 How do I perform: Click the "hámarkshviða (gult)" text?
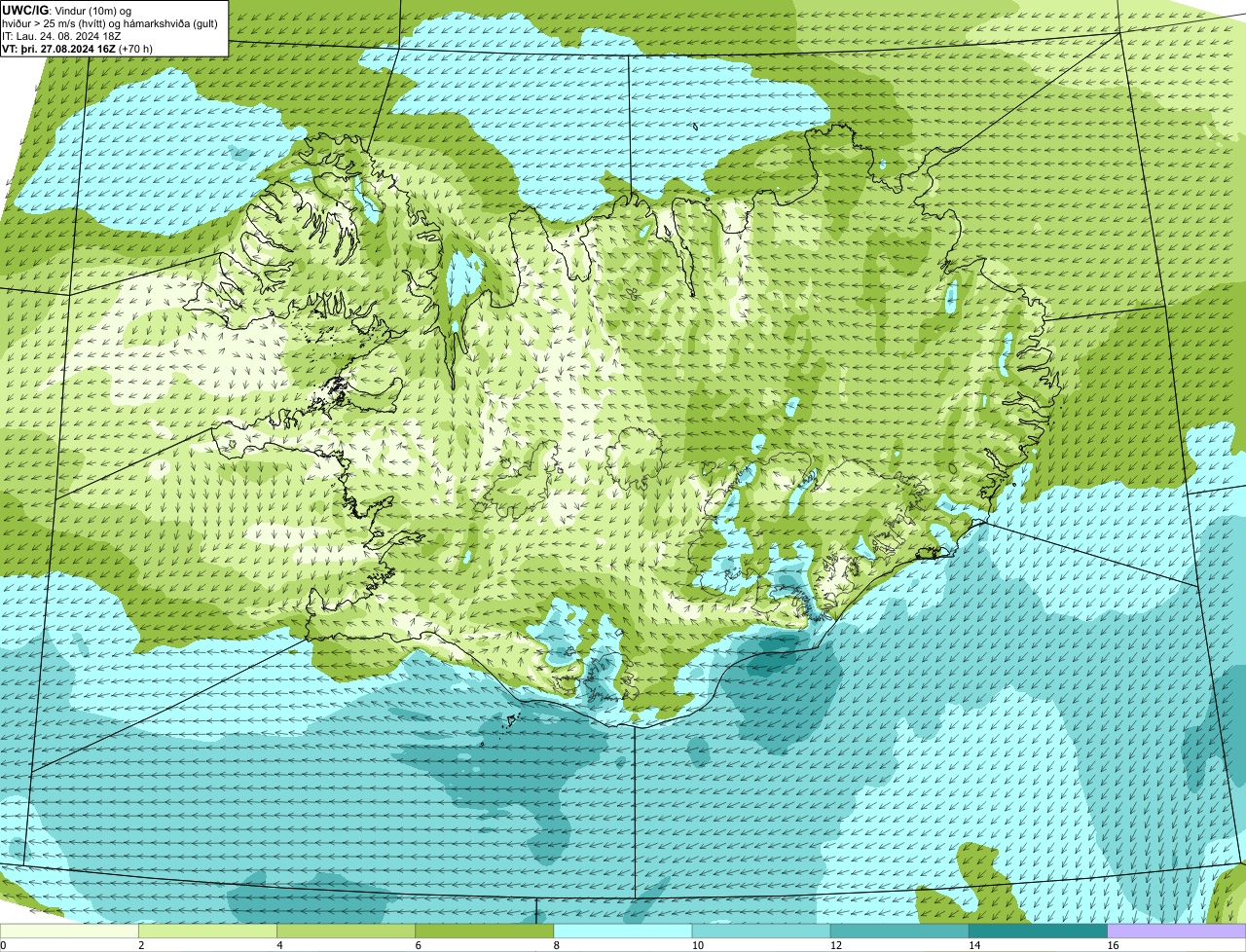171,23
